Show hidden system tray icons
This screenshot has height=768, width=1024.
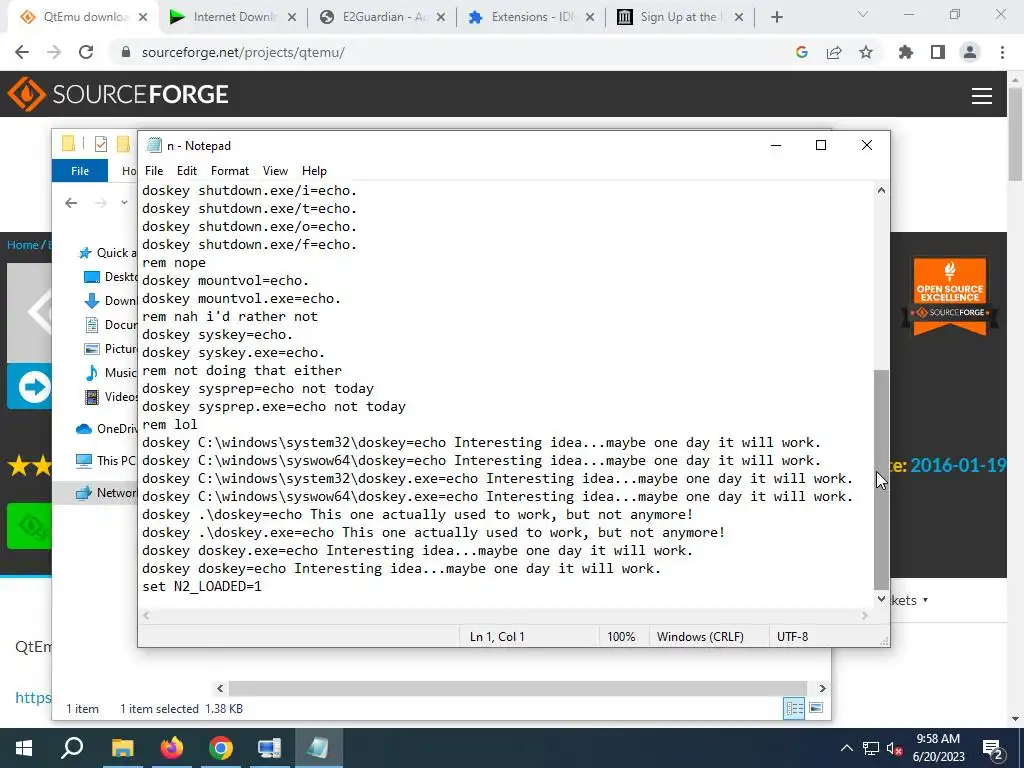pos(846,748)
